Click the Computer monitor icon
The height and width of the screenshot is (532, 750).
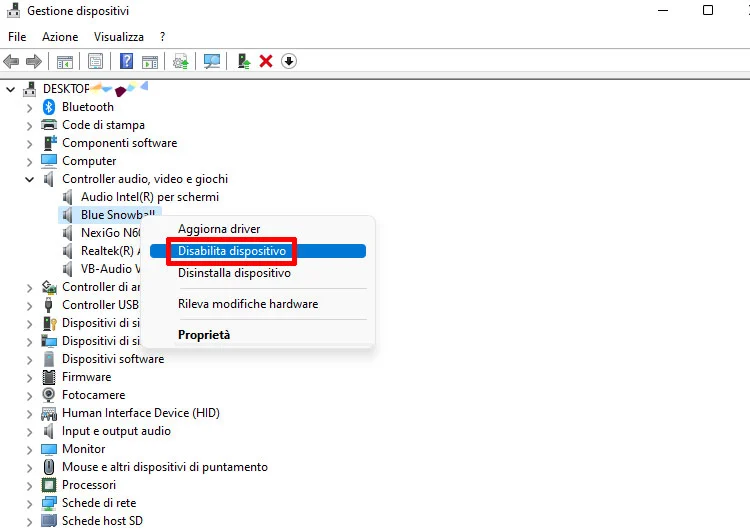coord(49,161)
